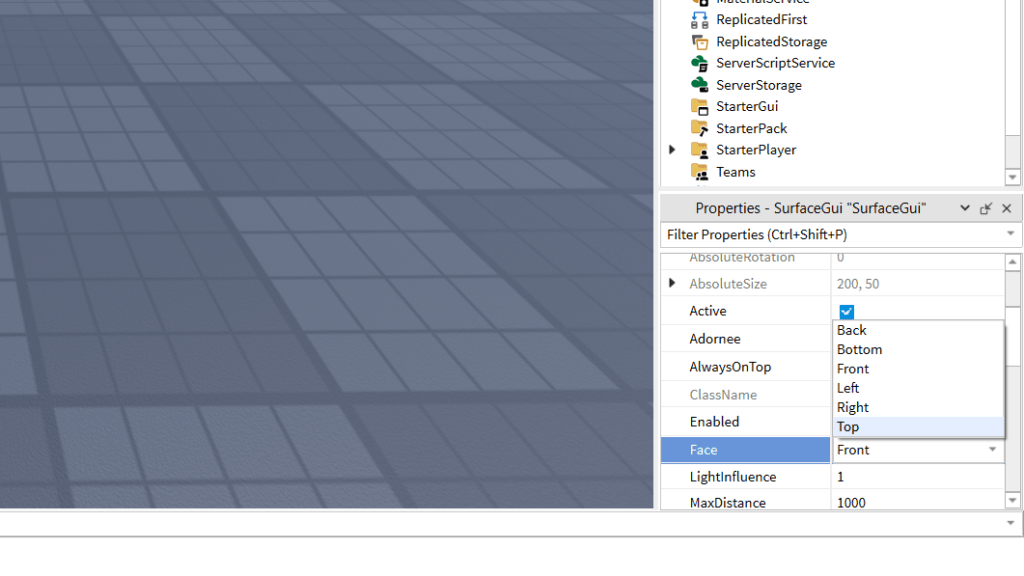
Task: Select the ServerScriptService cloud icon
Action: click(x=700, y=63)
